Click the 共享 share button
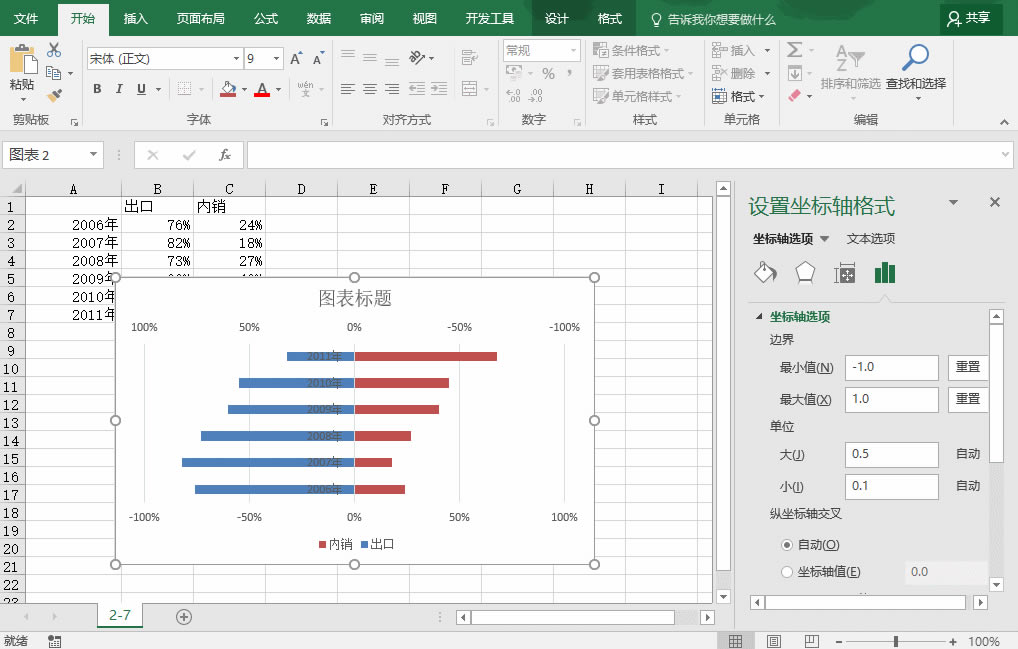Viewport: 1018px width, 649px height. pos(971,18)
